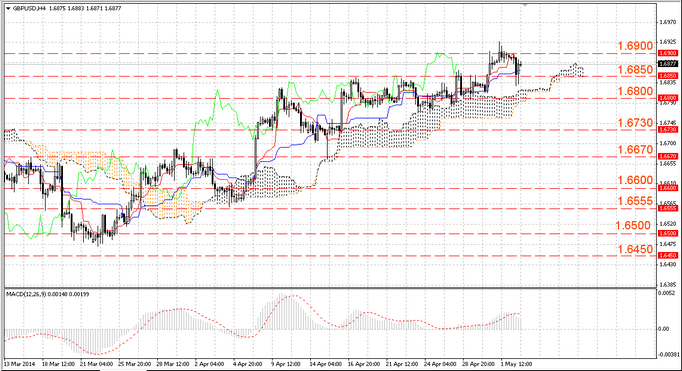Select the orange 1.6555 level label

(x=635, y=201)
